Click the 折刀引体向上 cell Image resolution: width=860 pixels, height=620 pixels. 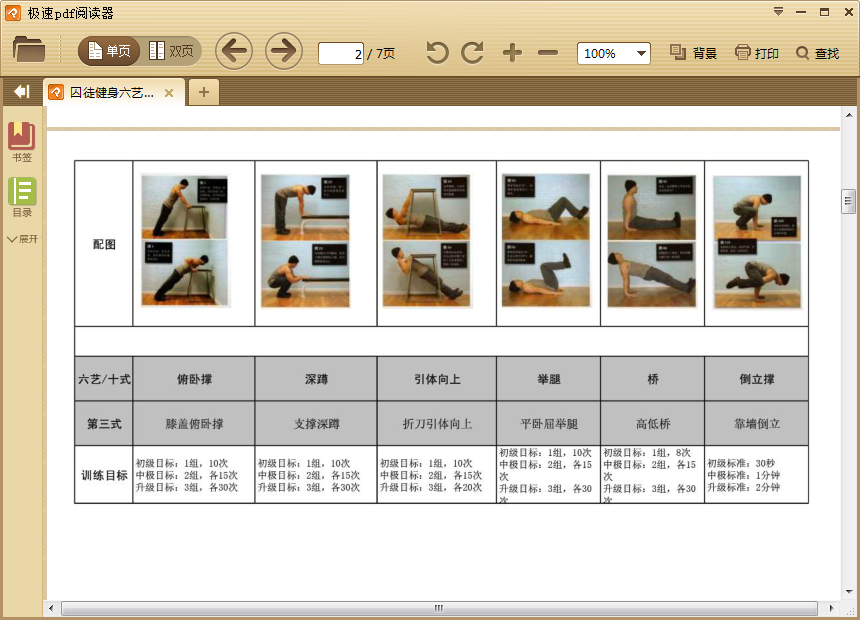pyautogui.click(x=437, y=424)
